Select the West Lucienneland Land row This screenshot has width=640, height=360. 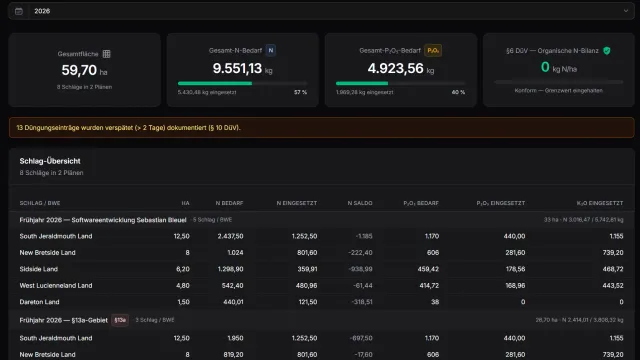321,285
